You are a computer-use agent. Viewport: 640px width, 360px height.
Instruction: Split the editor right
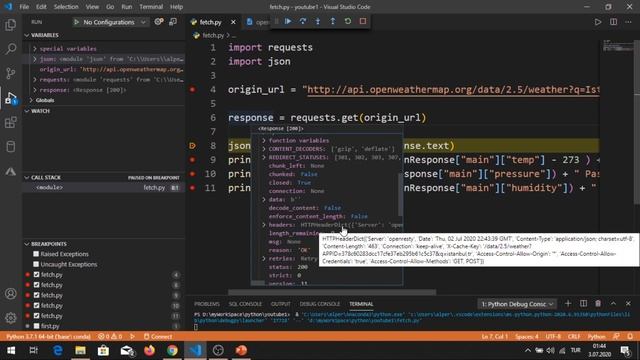(613, 22)
